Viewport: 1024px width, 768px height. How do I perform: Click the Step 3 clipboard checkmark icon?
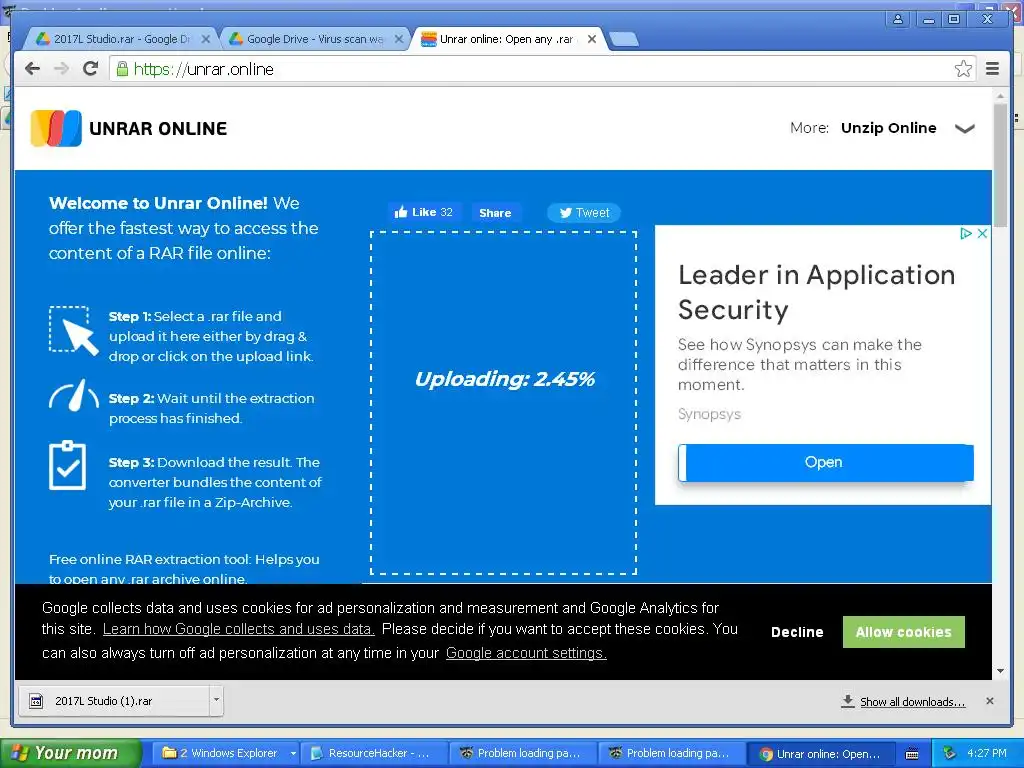click(x=67, y=466)
